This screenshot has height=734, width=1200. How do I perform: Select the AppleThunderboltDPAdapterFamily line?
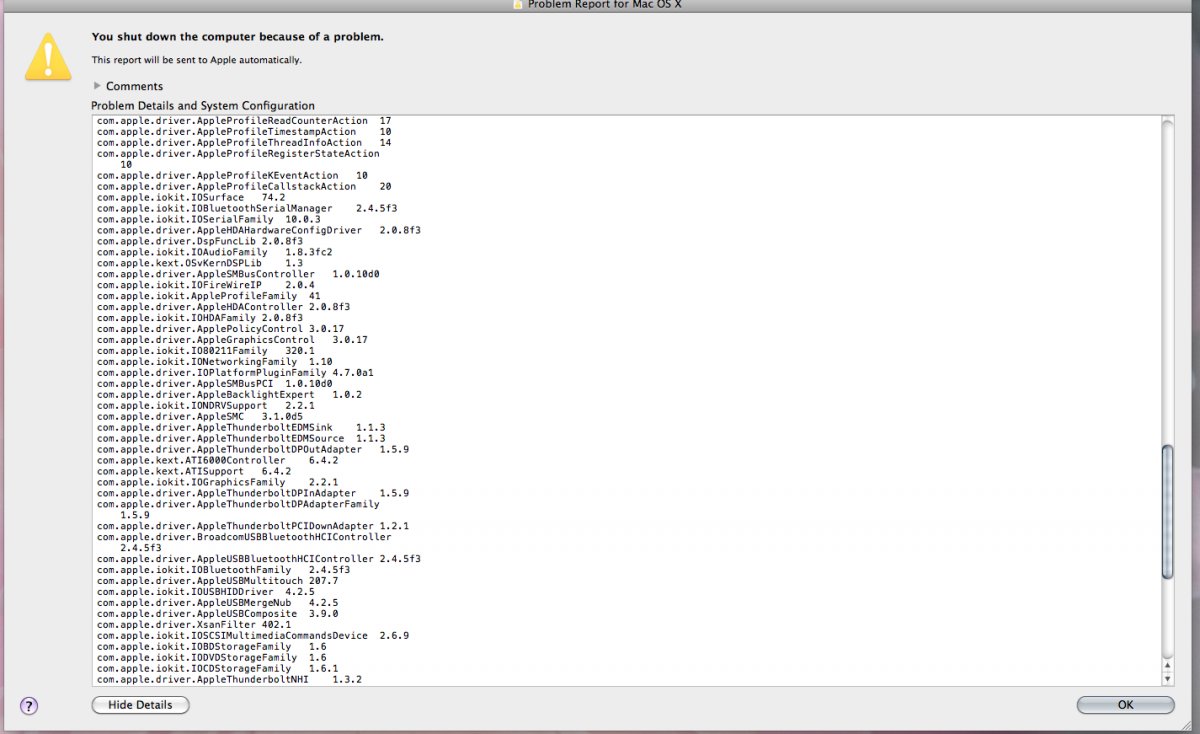point(238,505)
